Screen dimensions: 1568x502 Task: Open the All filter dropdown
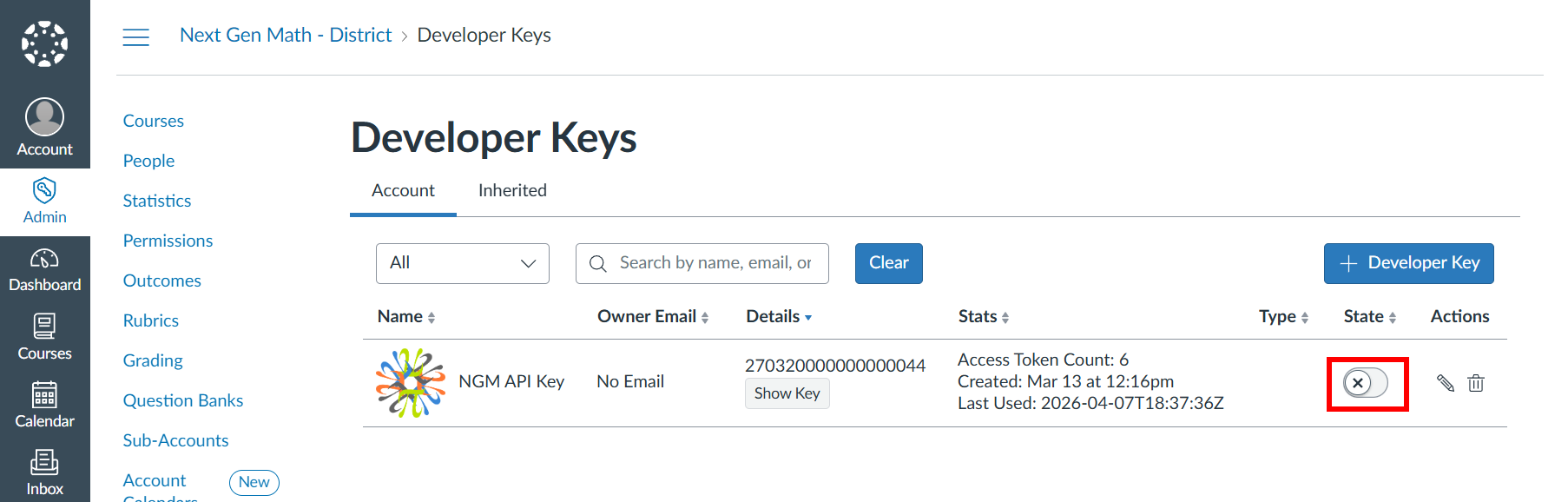click(463, 263)
